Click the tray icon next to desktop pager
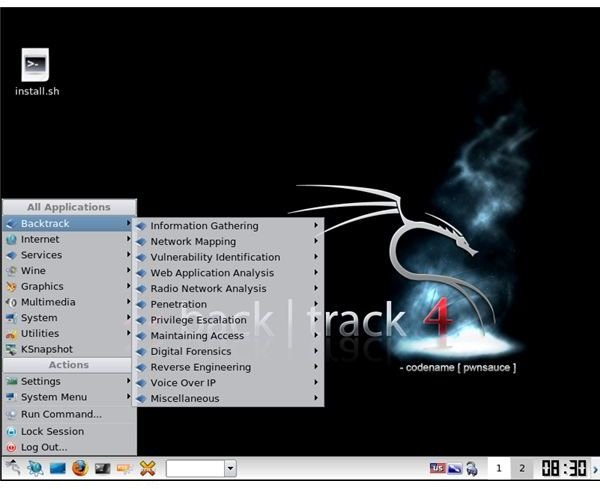600x489 pixels. coord(472,468)
